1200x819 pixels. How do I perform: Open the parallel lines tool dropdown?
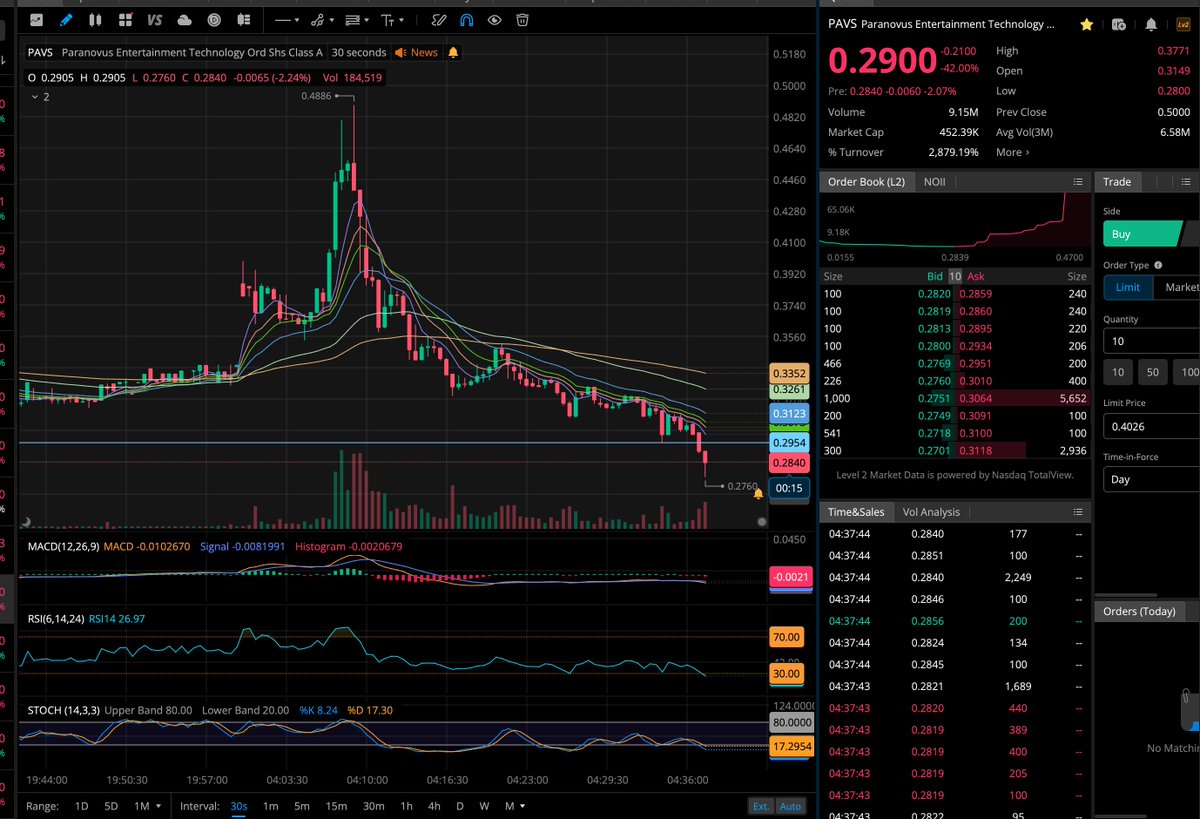pos(357,19)
